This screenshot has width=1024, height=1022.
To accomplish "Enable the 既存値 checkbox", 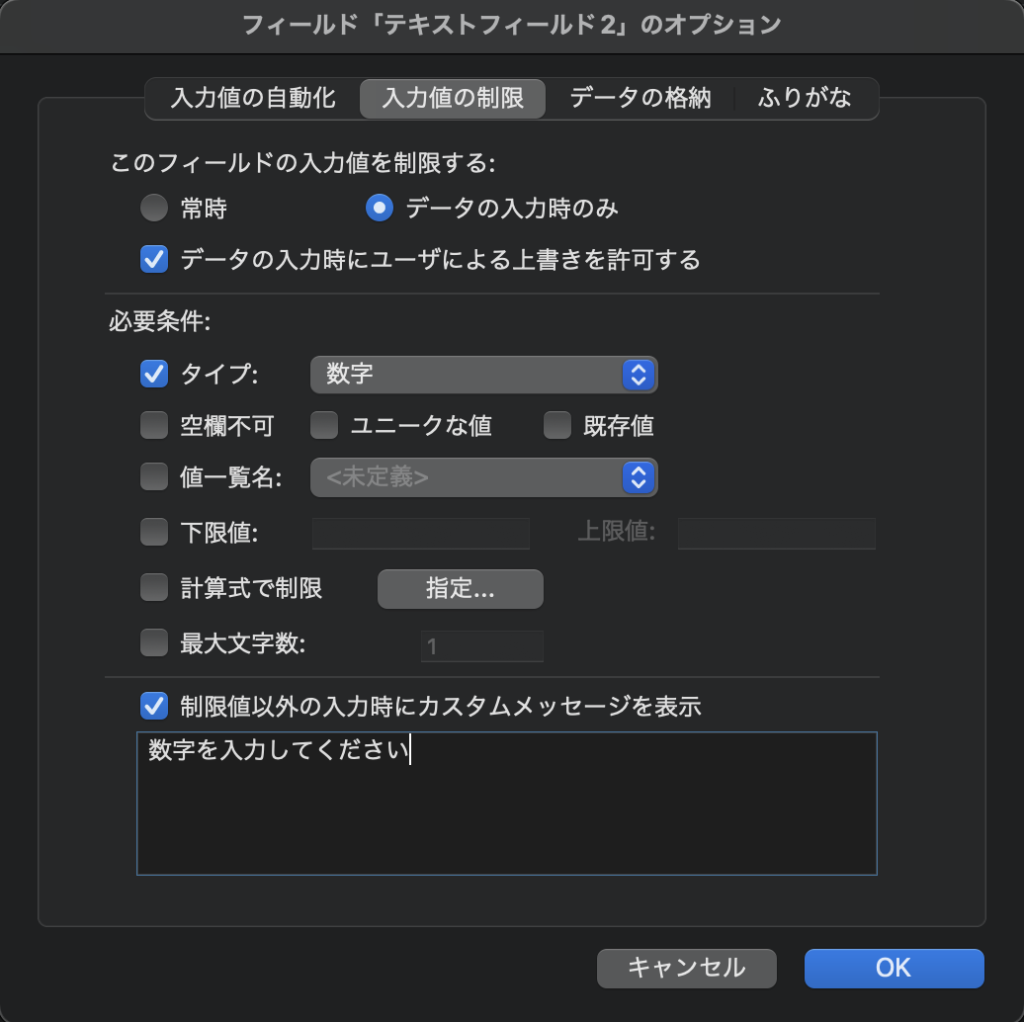I will tap(557, 426).
